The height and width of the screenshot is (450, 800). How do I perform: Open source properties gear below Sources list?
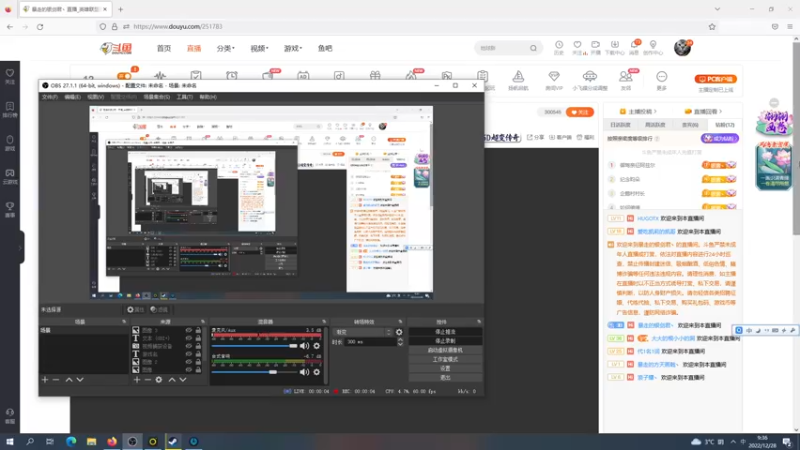tap(159, 380)
